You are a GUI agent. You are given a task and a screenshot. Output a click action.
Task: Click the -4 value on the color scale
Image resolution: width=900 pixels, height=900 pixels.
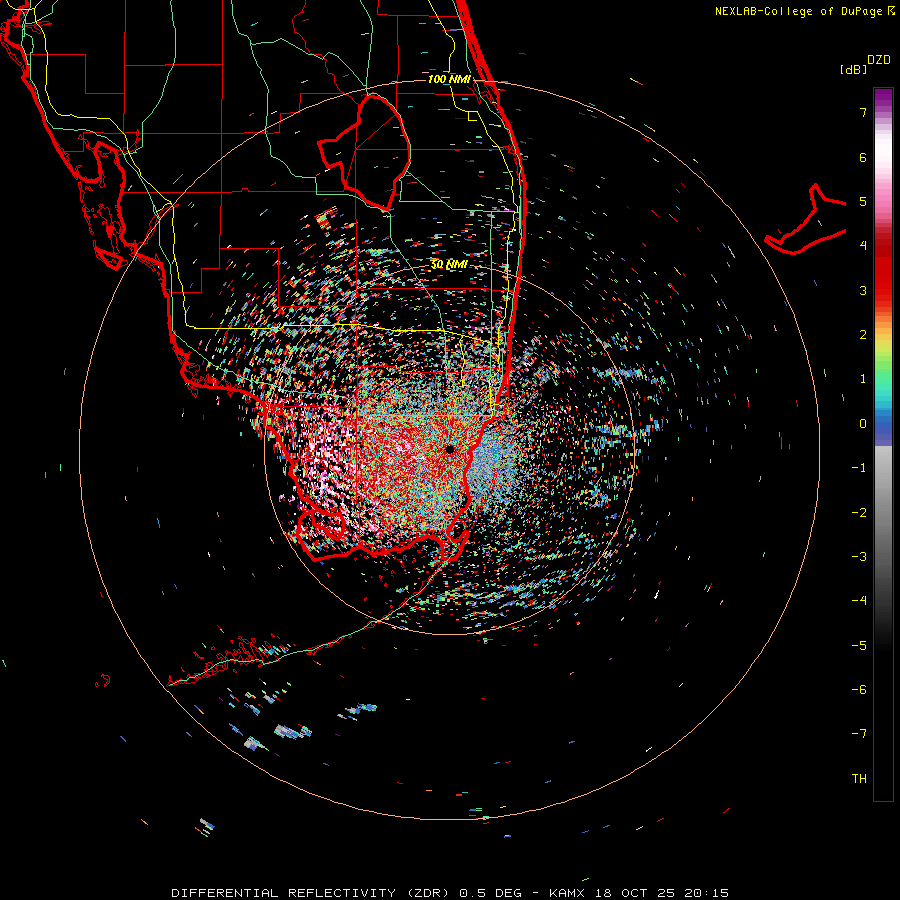(x=859, y=601)
